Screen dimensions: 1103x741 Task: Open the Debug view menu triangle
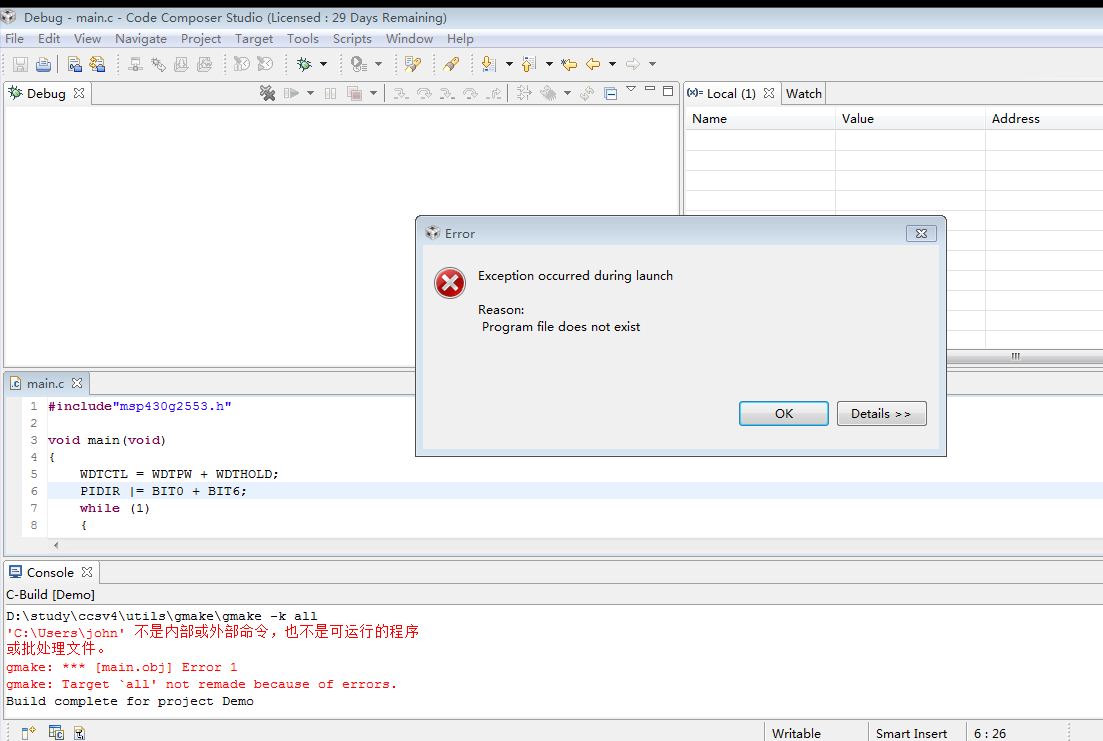click(631, 89)
